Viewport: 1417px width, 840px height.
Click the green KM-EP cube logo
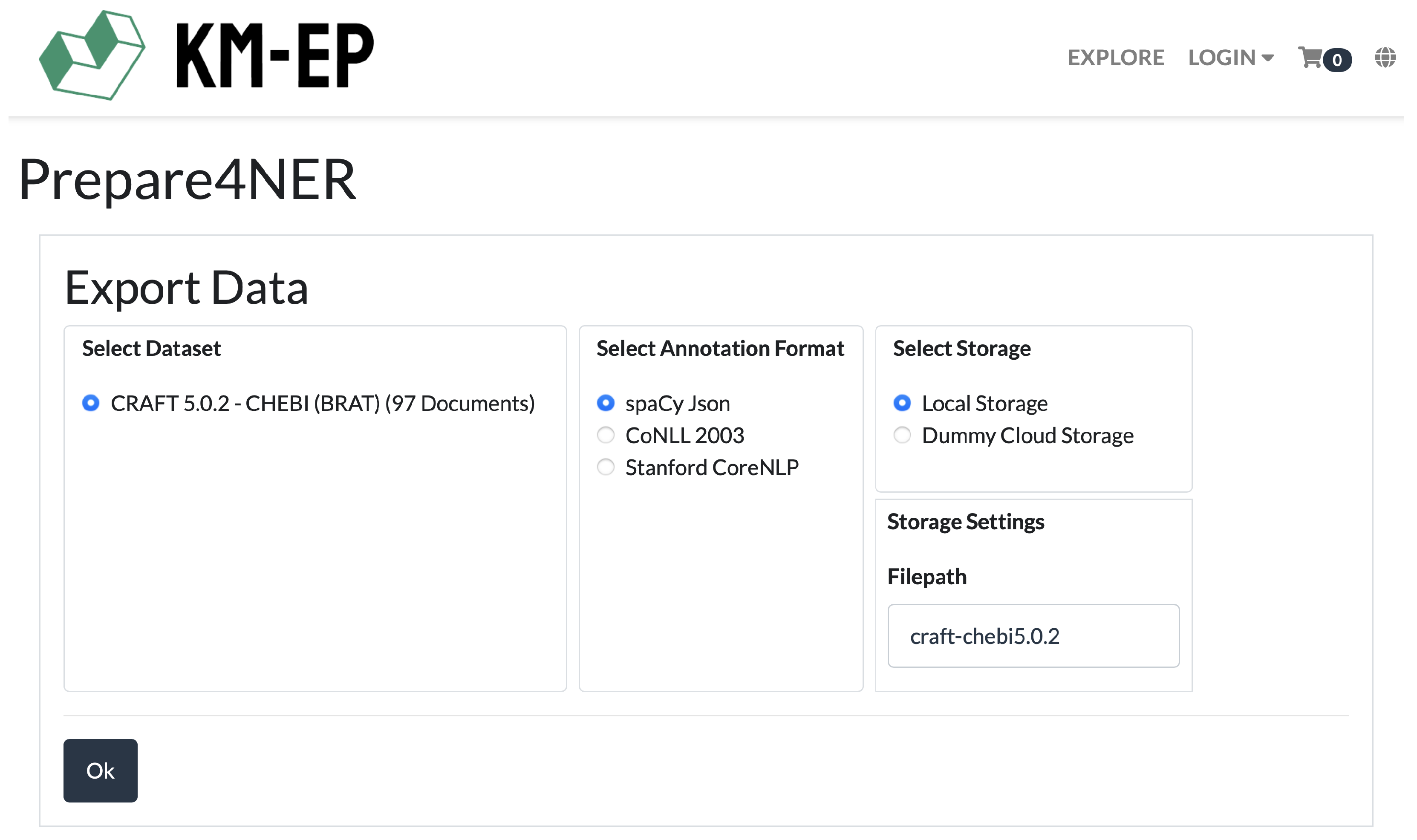coord(92,55)
